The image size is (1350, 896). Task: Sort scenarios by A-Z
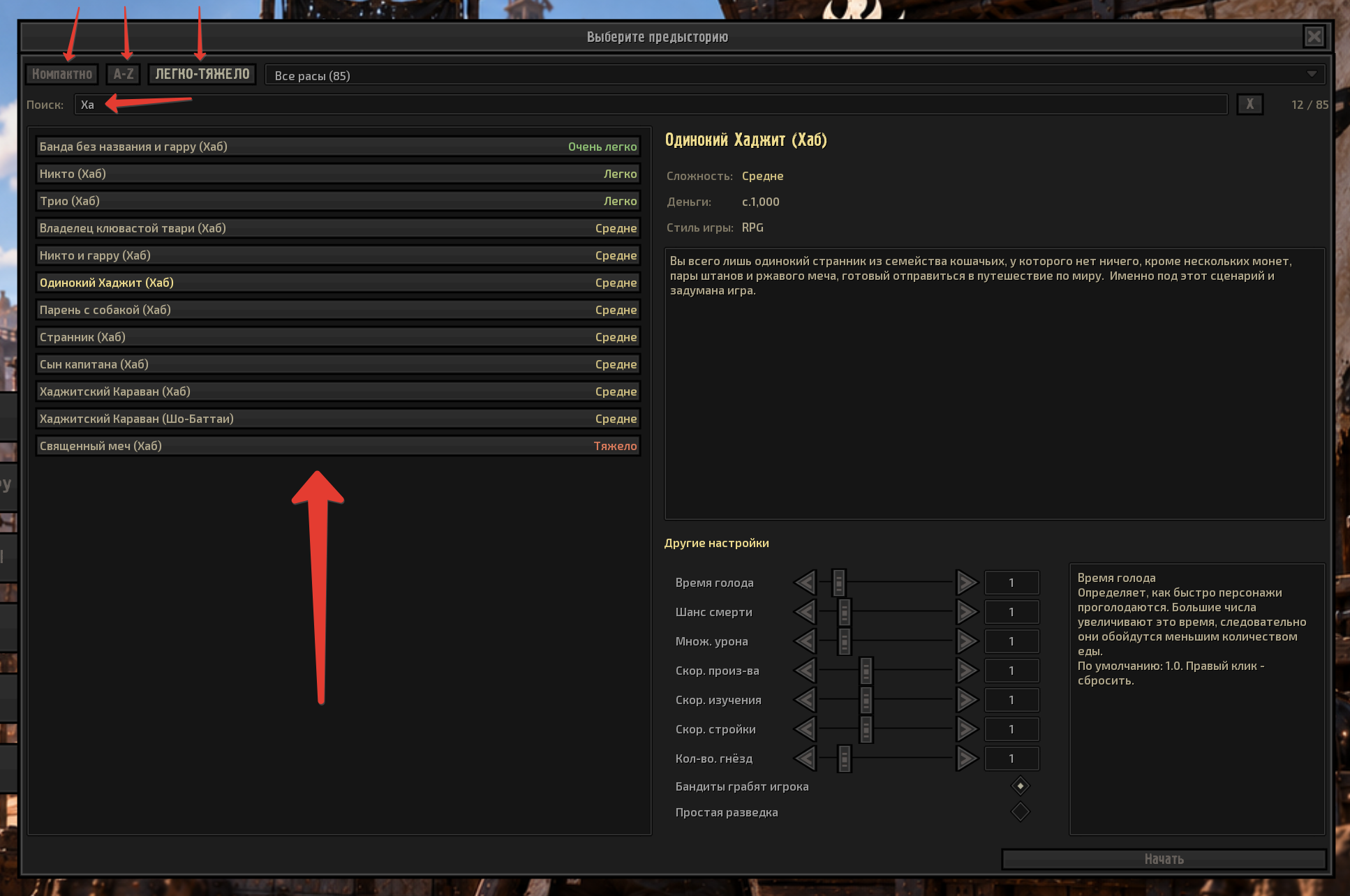(124, 74)
